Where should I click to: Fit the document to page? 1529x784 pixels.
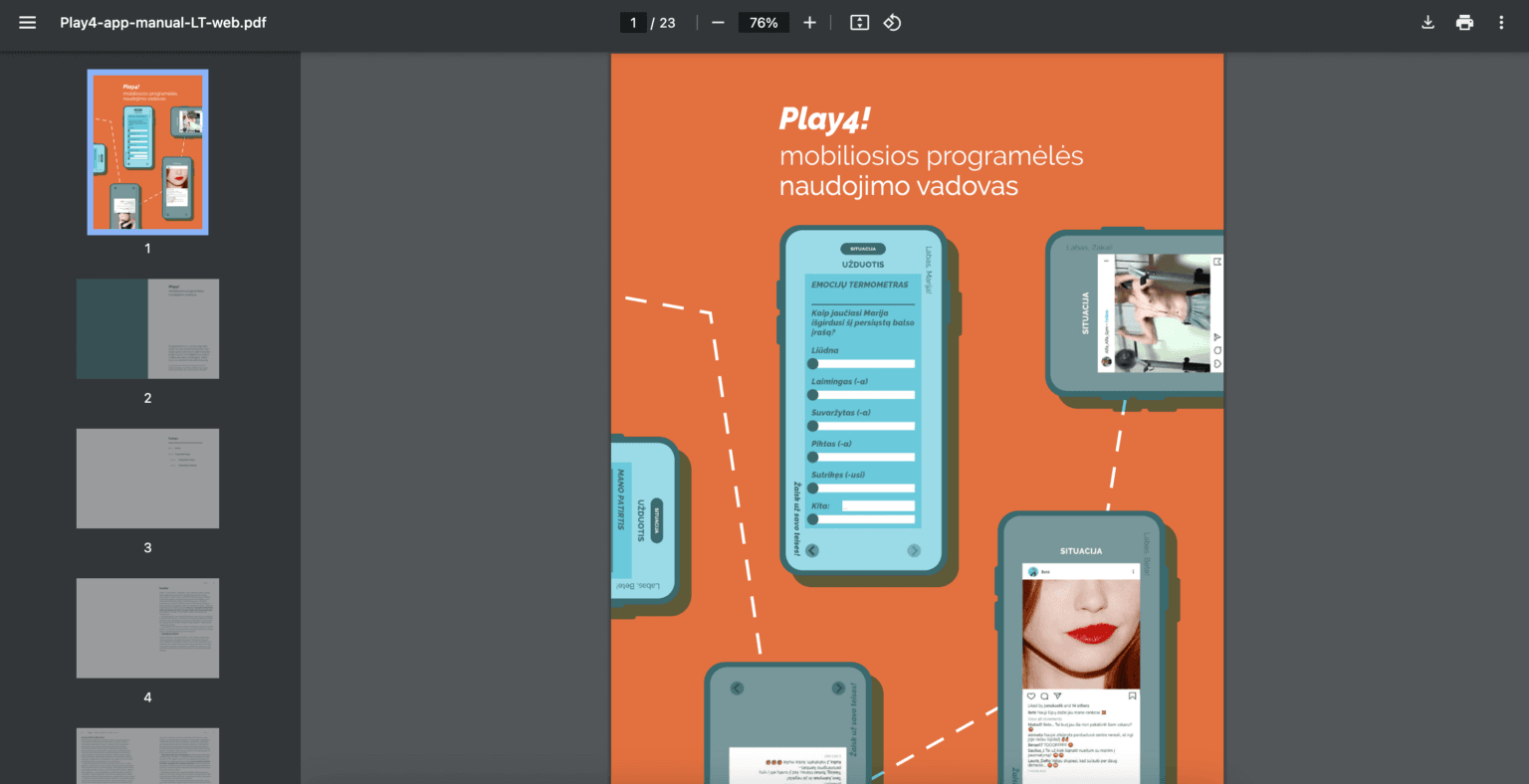(x=859, y=22)
